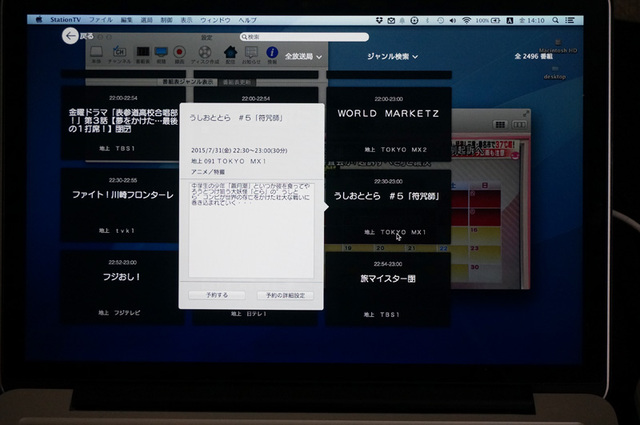
Task: Open the 制御 menu
Action: [x=166, y=20]
